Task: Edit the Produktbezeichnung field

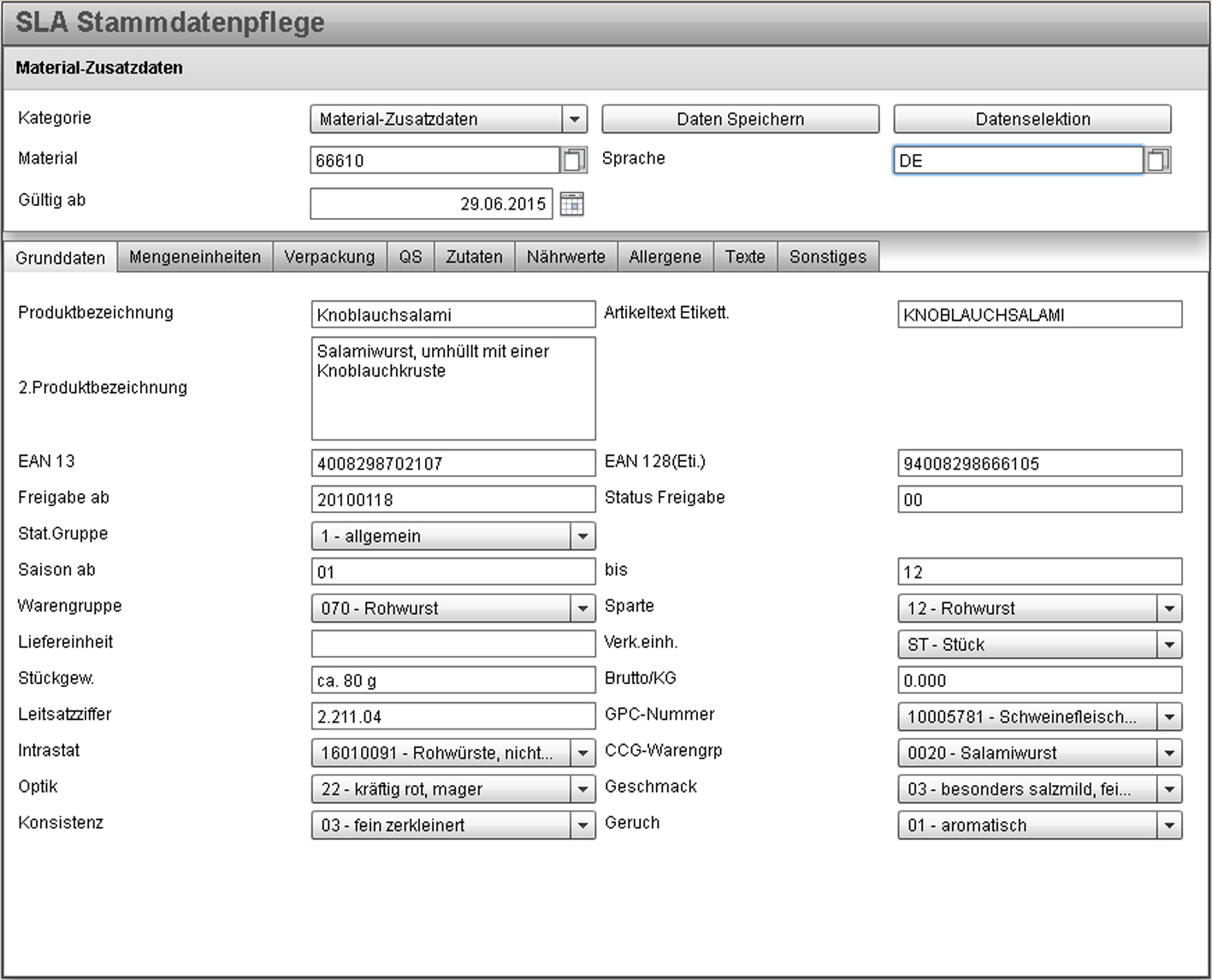Action: click(x=453, y=314)
